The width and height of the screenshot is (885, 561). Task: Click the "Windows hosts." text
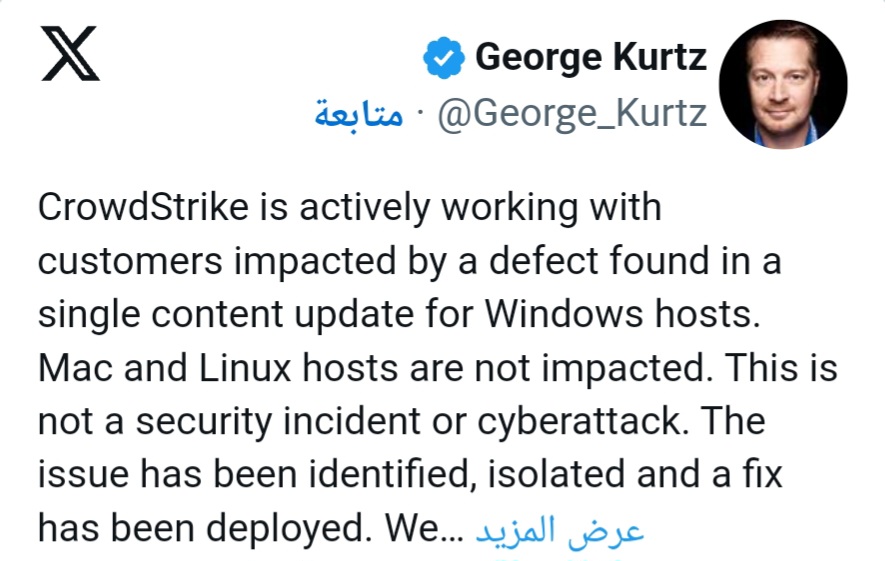pyautogui.click(x=618, y=316)
